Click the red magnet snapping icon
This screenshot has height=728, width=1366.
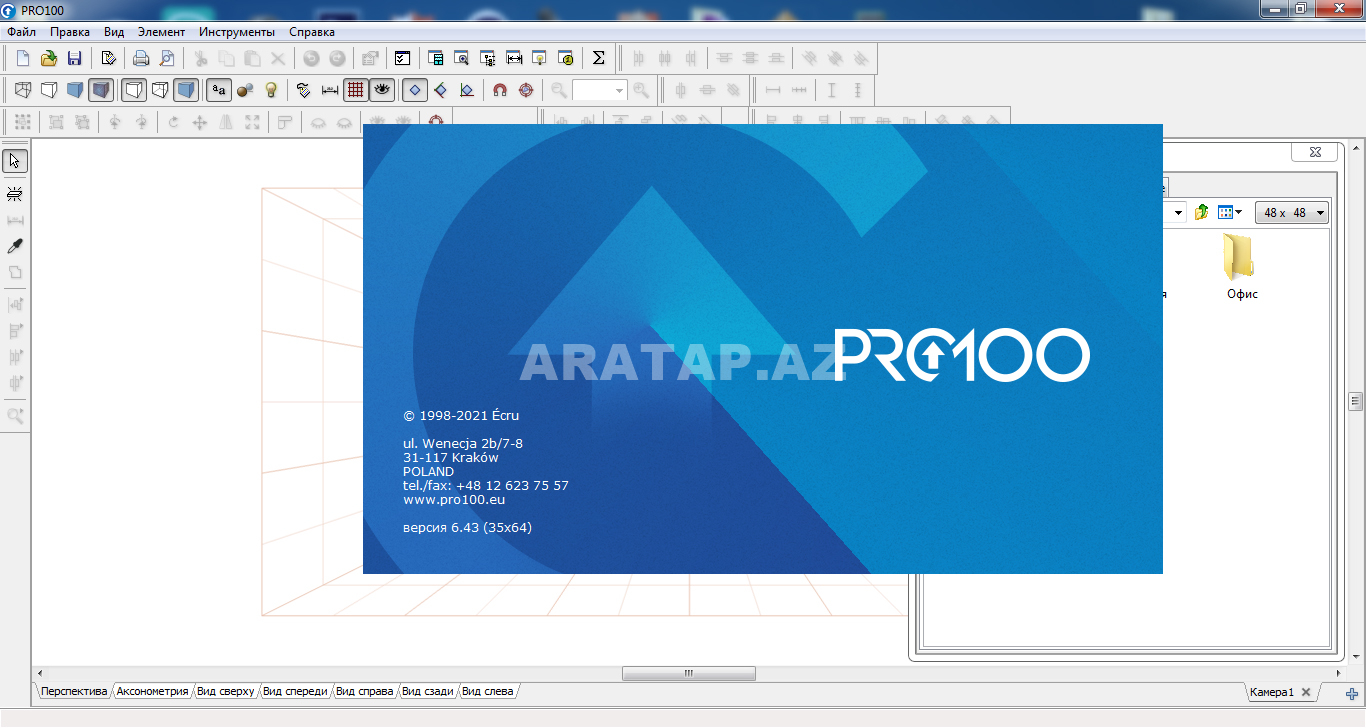tap(500, 90)
